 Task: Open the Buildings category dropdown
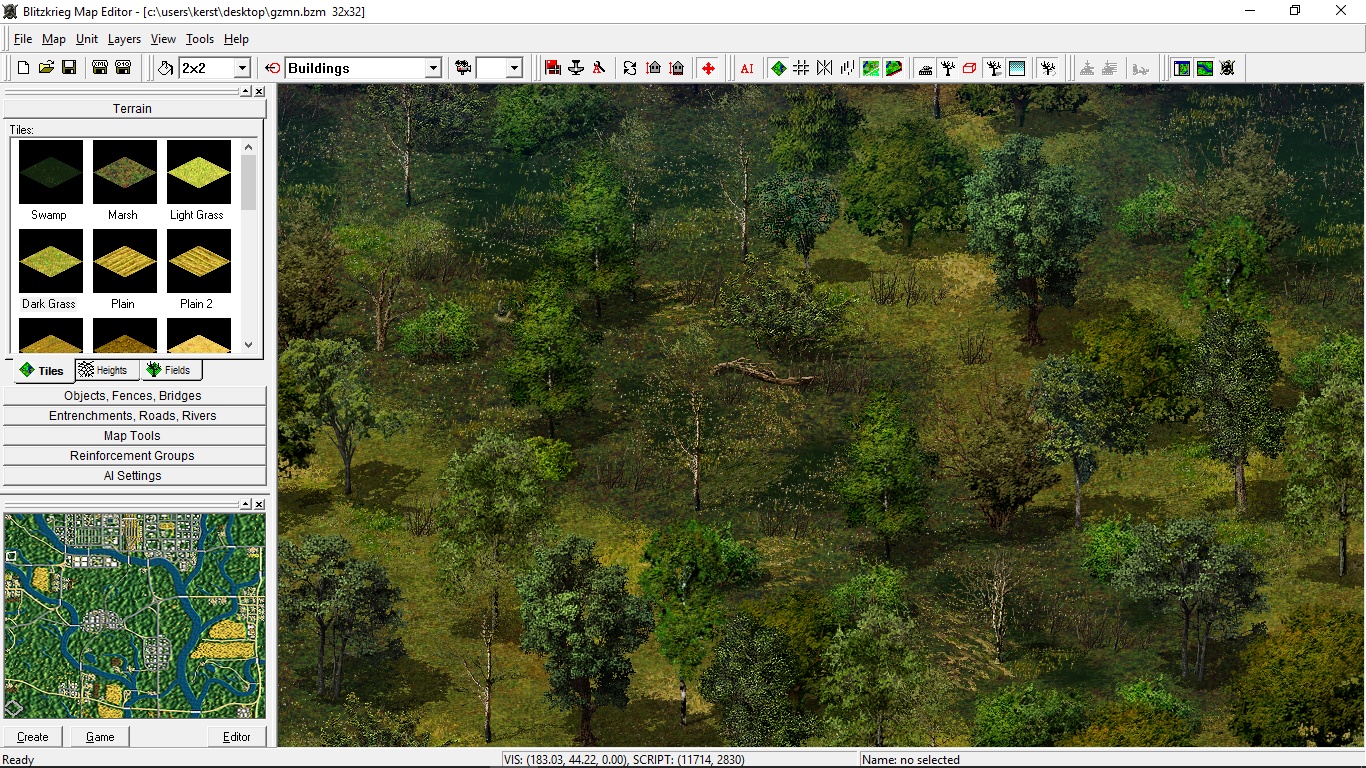(433, 68)
